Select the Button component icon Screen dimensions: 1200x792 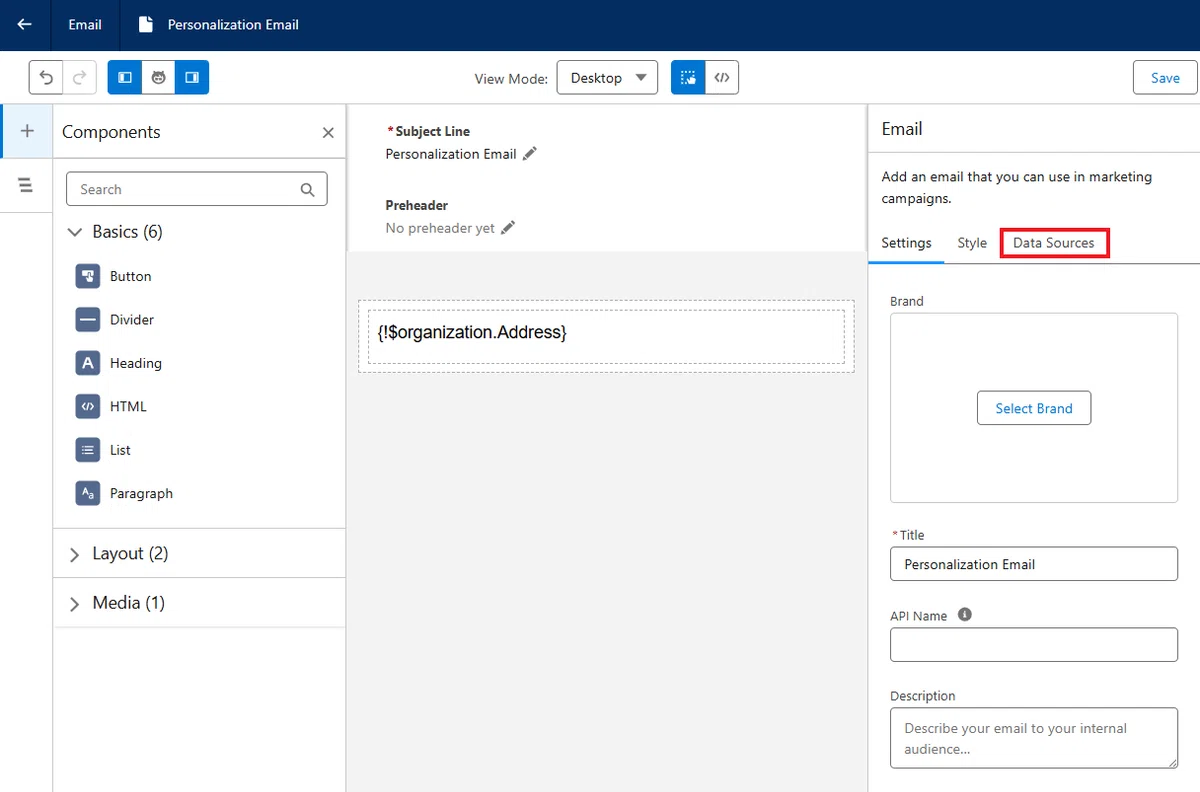(x=88, y=276)
